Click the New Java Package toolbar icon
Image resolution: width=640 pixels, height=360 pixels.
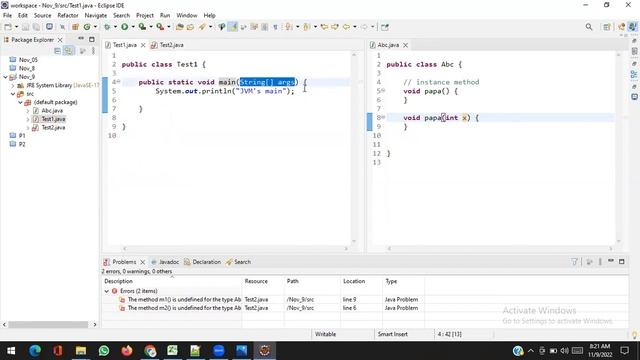75,27
